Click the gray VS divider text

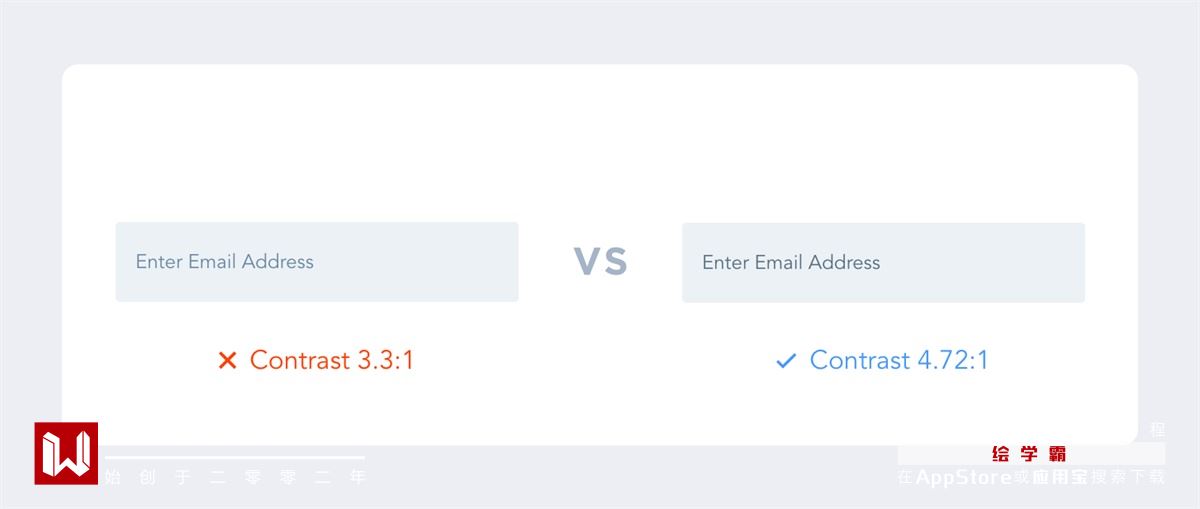click(x=600, y=262)
